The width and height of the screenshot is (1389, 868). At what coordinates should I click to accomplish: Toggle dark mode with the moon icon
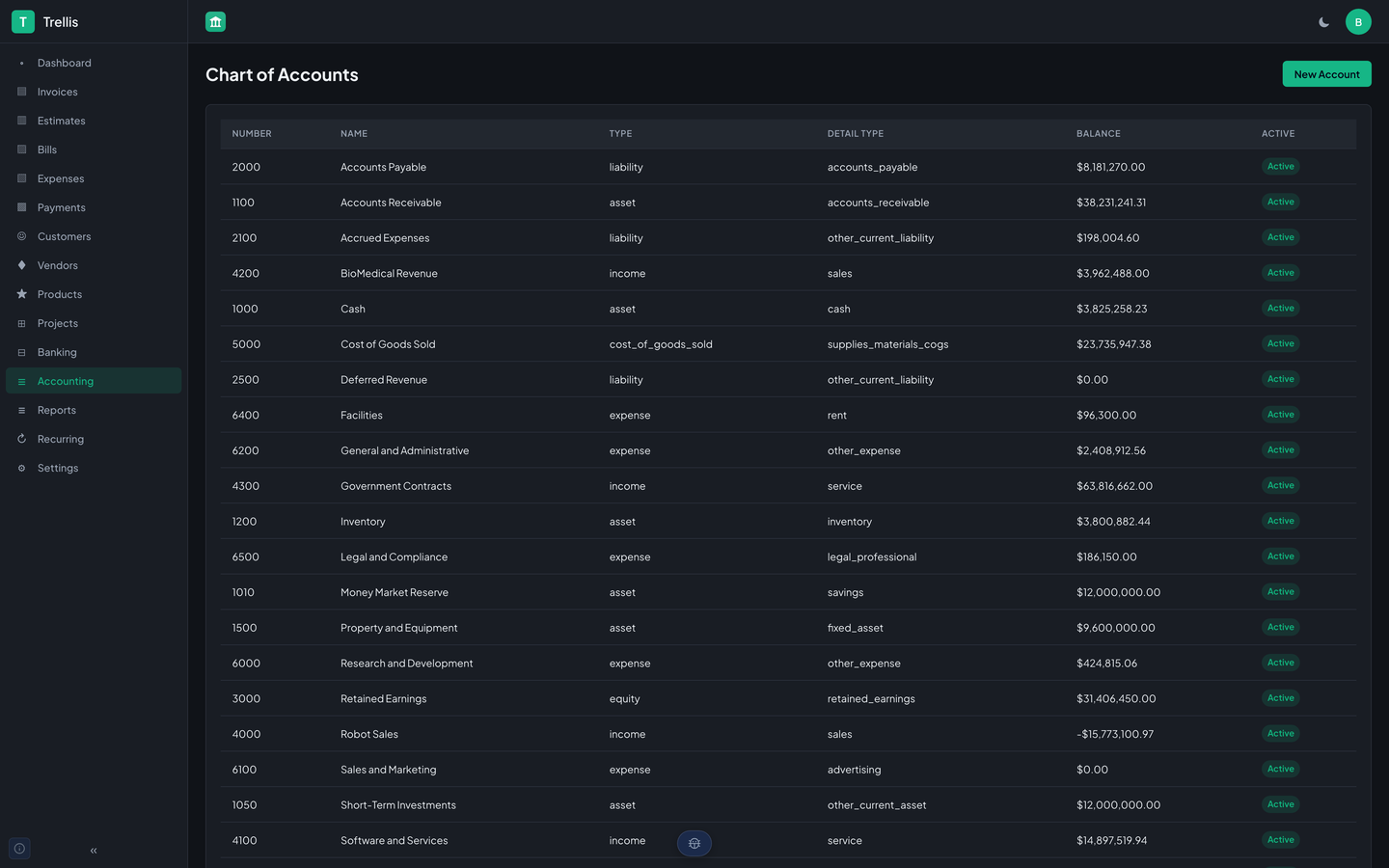click(x=1323, y=22)
